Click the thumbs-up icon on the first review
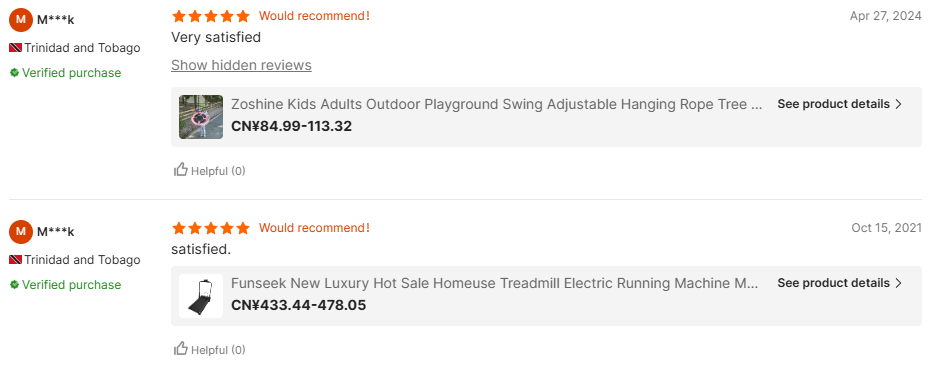The width and height of the screenshot is (936, 365). (x=181, y=170)
